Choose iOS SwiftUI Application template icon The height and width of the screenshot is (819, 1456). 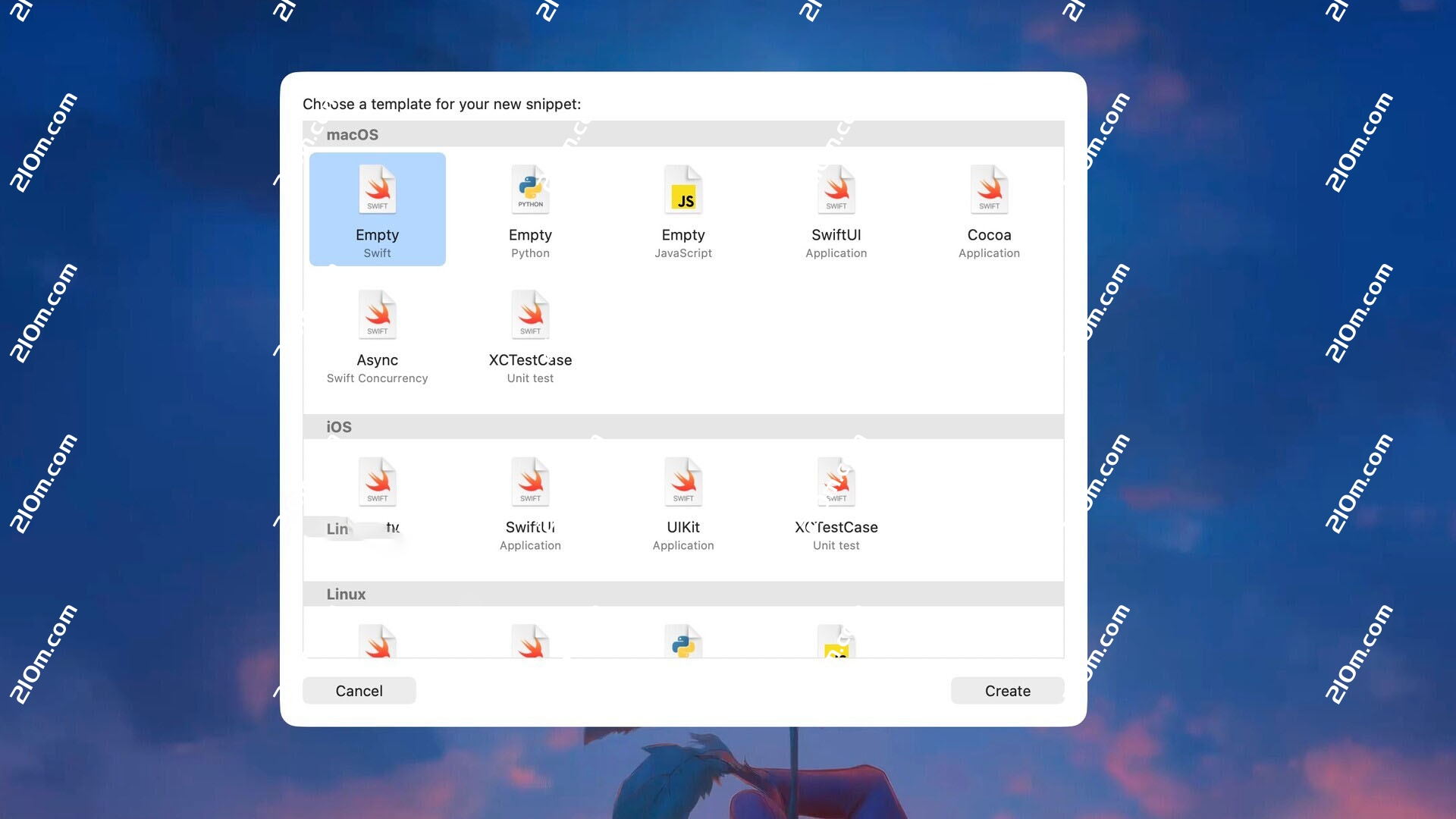[530, 482]
